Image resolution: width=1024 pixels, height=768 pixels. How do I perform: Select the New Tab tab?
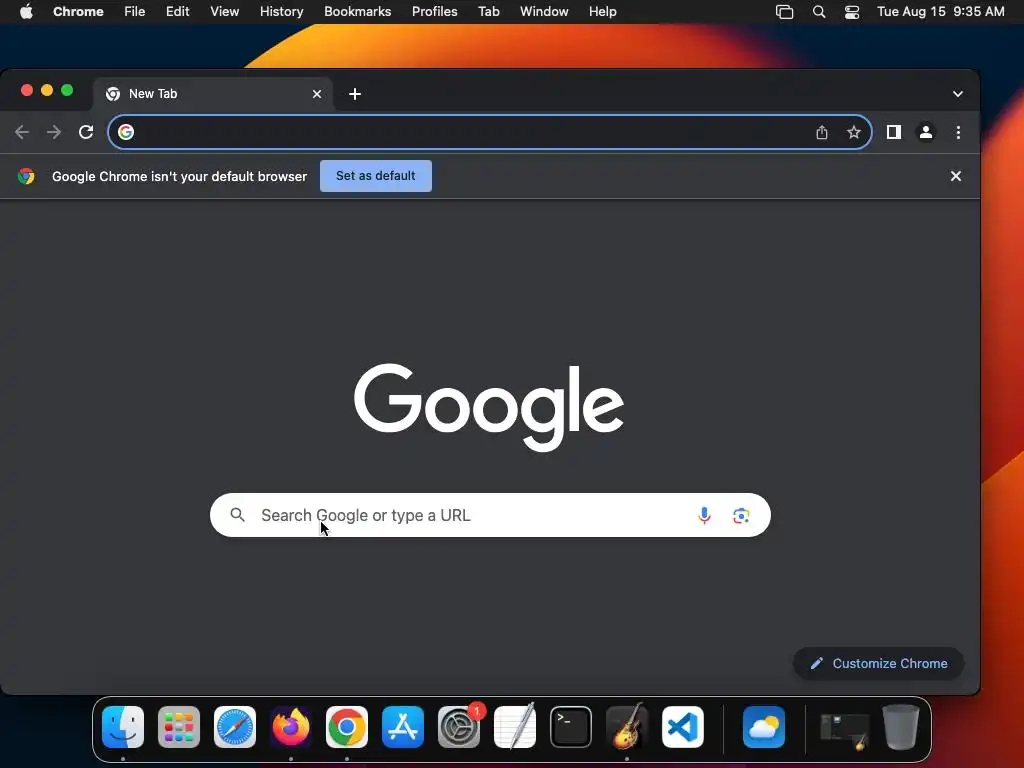[213, 94]
